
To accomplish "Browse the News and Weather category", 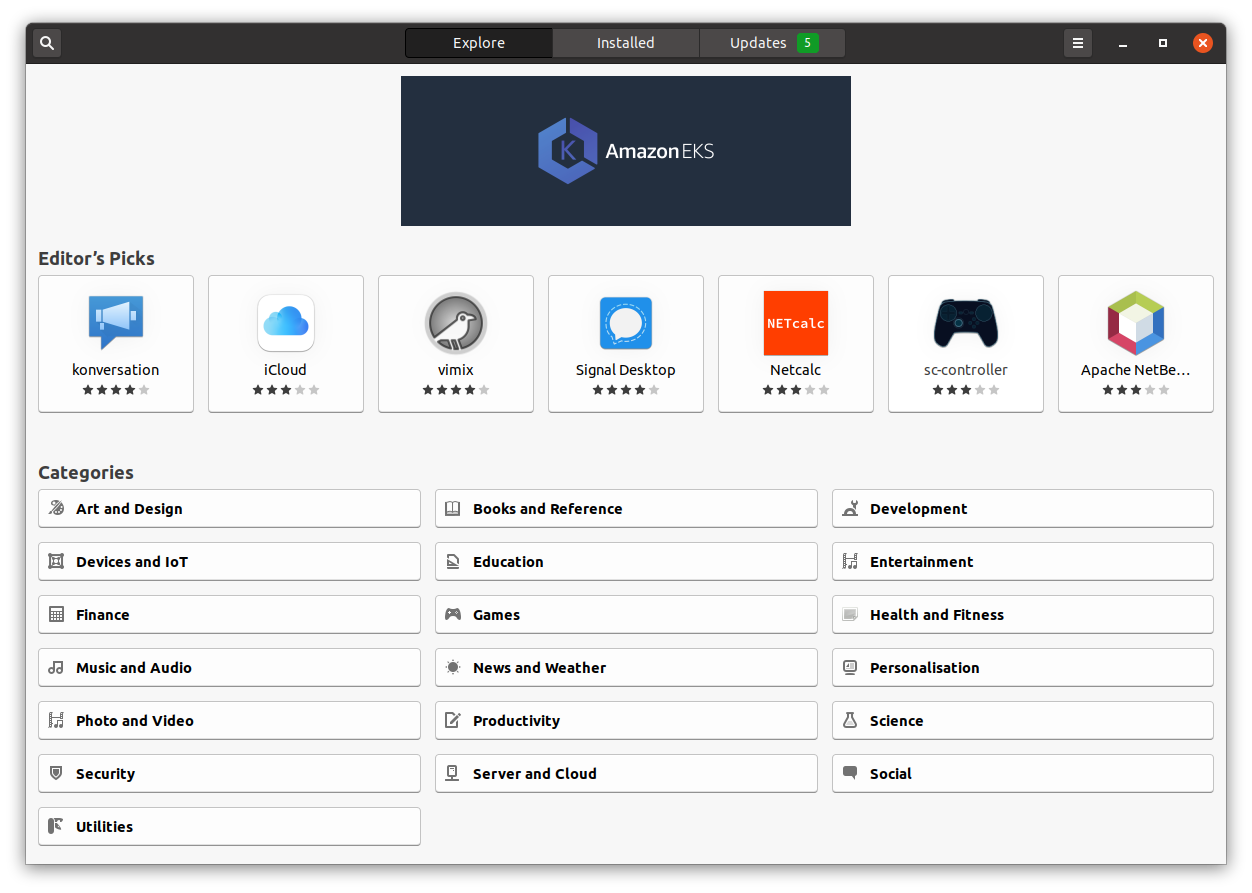I will pyautogui.click(x=626, y=667).
